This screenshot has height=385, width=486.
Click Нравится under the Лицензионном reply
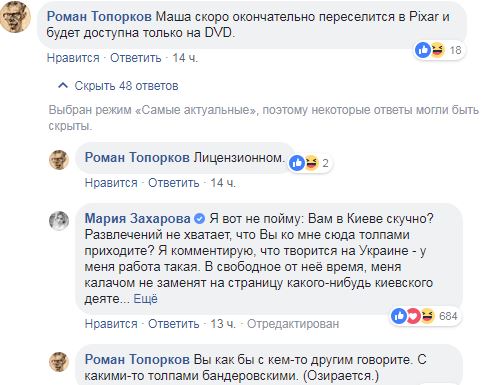(x=111, y=183)
